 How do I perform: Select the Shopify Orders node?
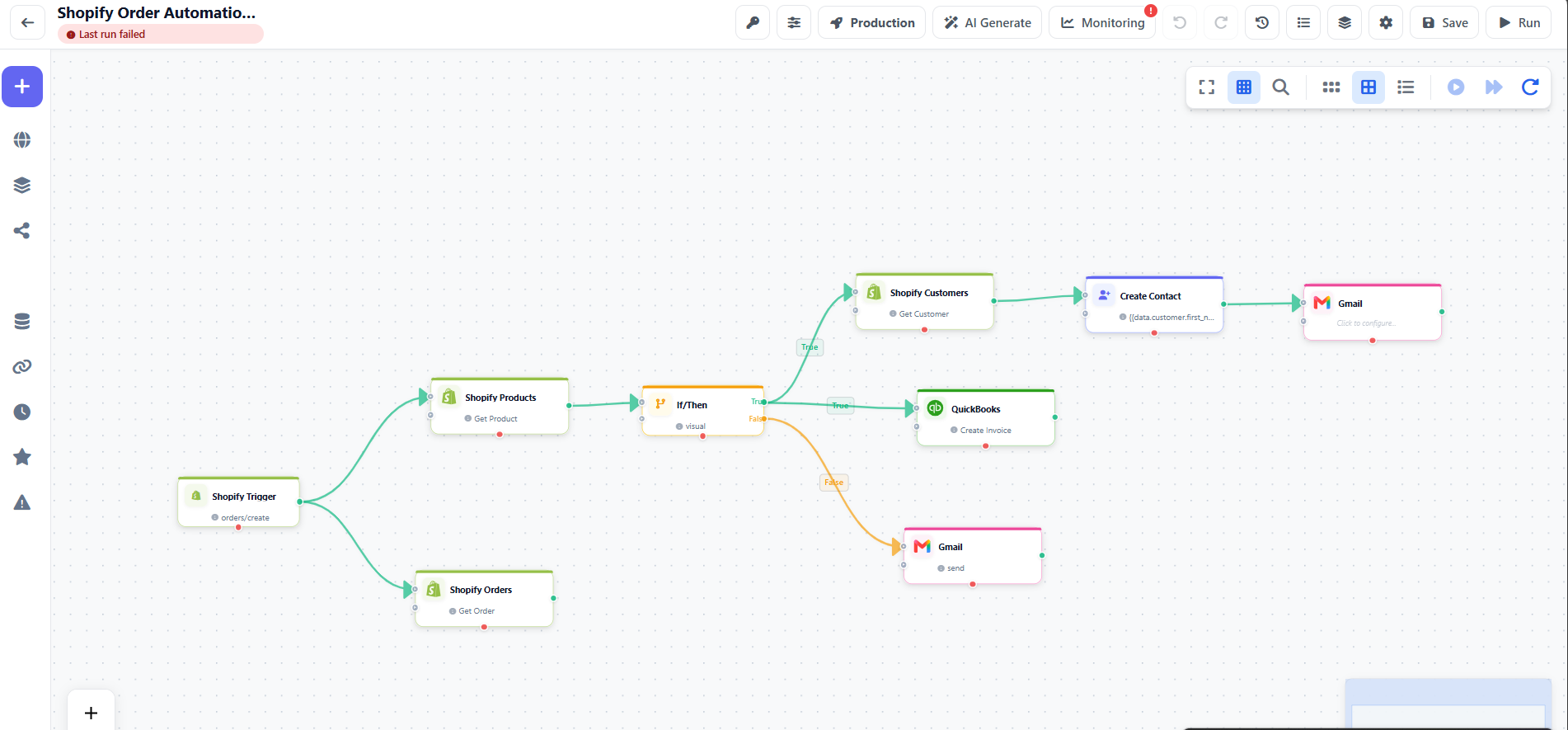coord(484,598)
